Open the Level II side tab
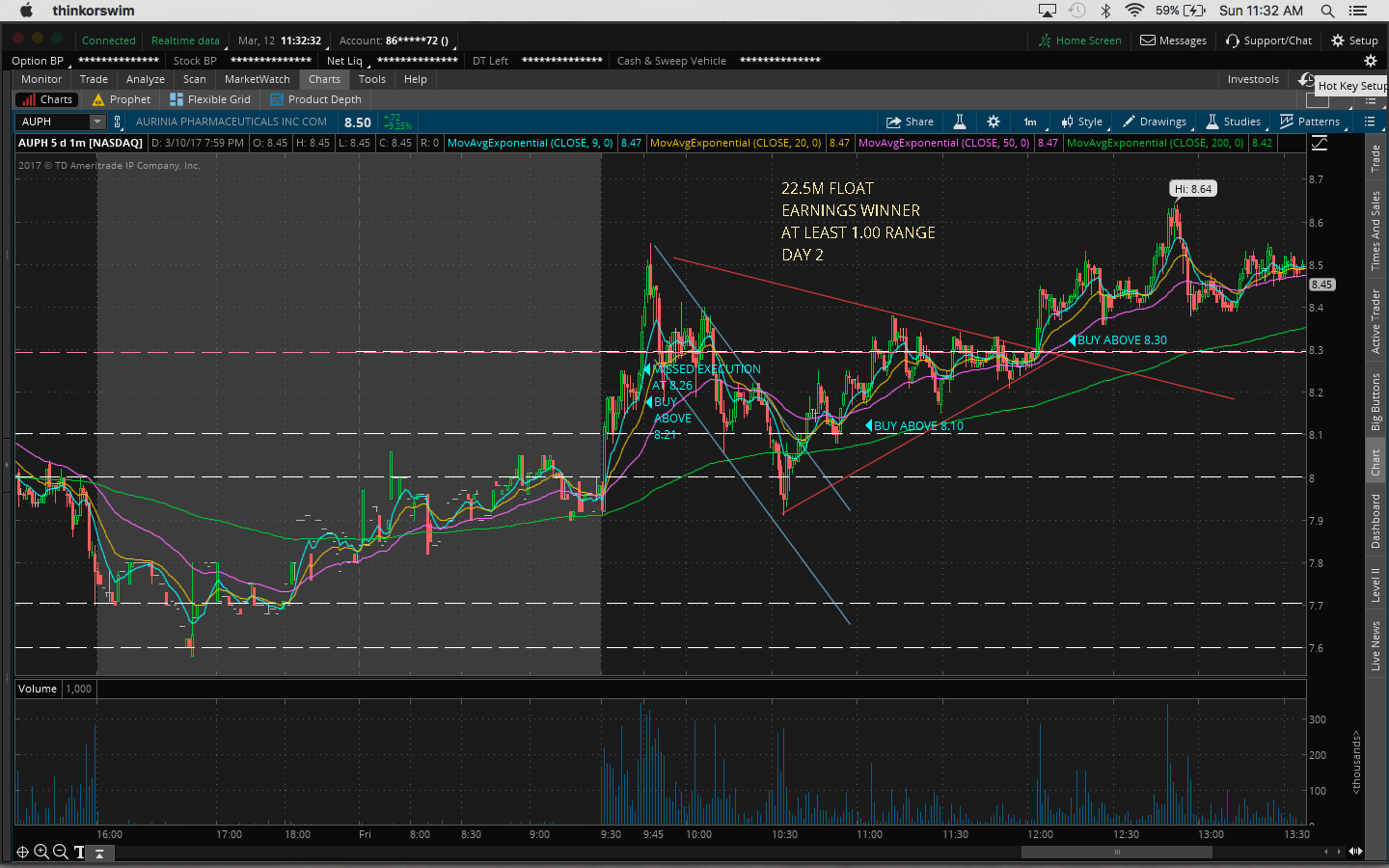This screenshot has width=1389, height=868. point(1375,584)
